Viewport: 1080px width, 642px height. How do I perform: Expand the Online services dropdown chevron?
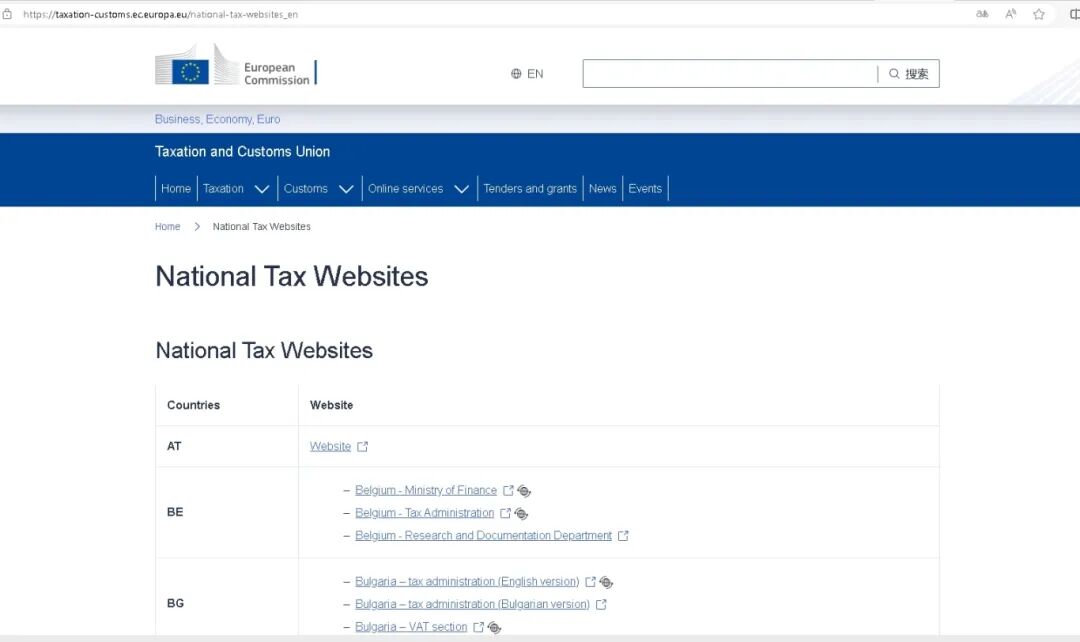[x=461, y=189]
